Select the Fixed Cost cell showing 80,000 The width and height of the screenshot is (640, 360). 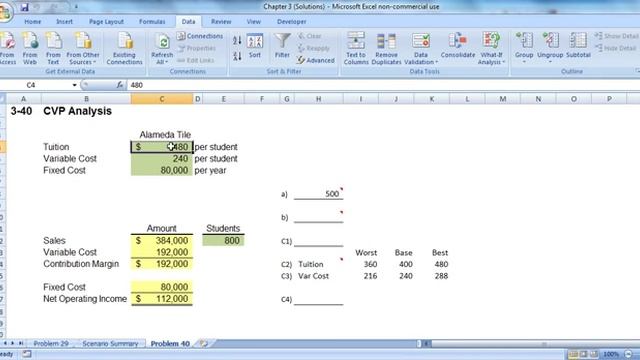point(162,171)
